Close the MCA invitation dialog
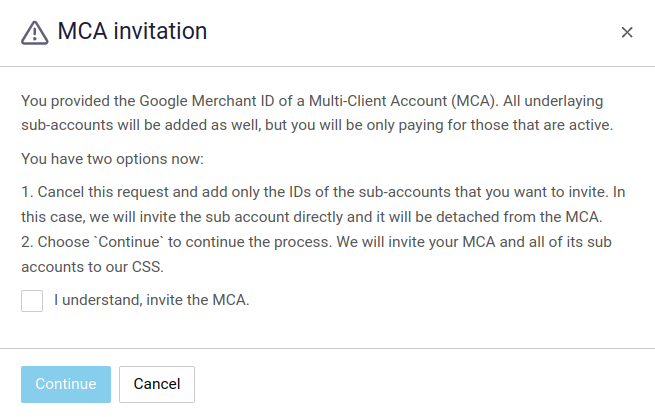 pyautogui.click(x=627, y=32)
